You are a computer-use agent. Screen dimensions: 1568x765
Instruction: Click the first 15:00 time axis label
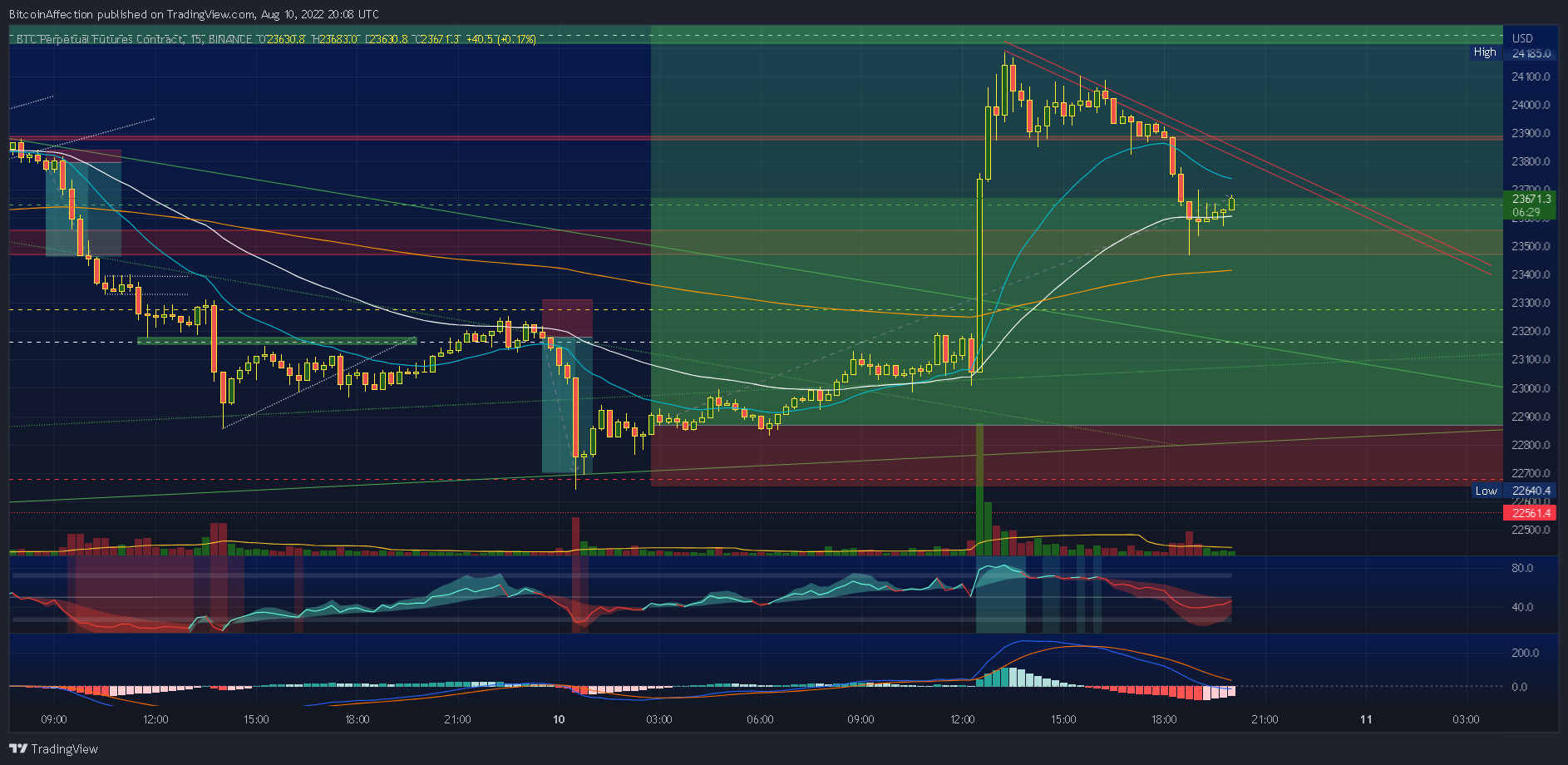click(256, 719)
